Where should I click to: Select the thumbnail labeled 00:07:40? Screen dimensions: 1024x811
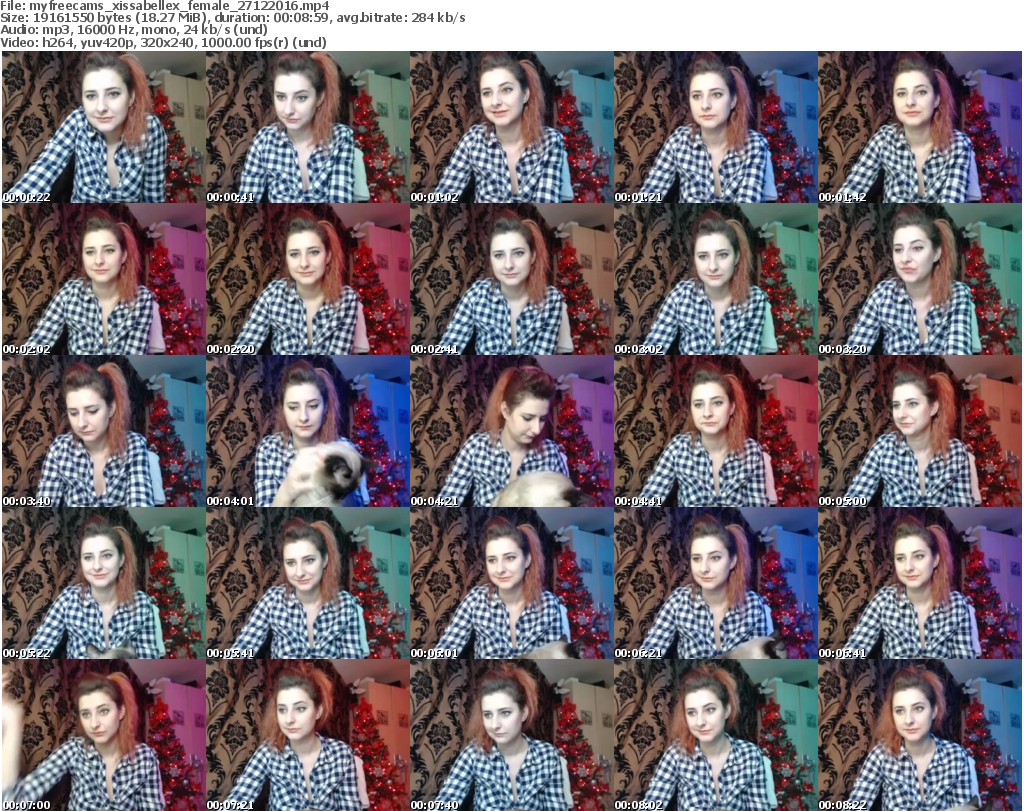coord(511,736)
